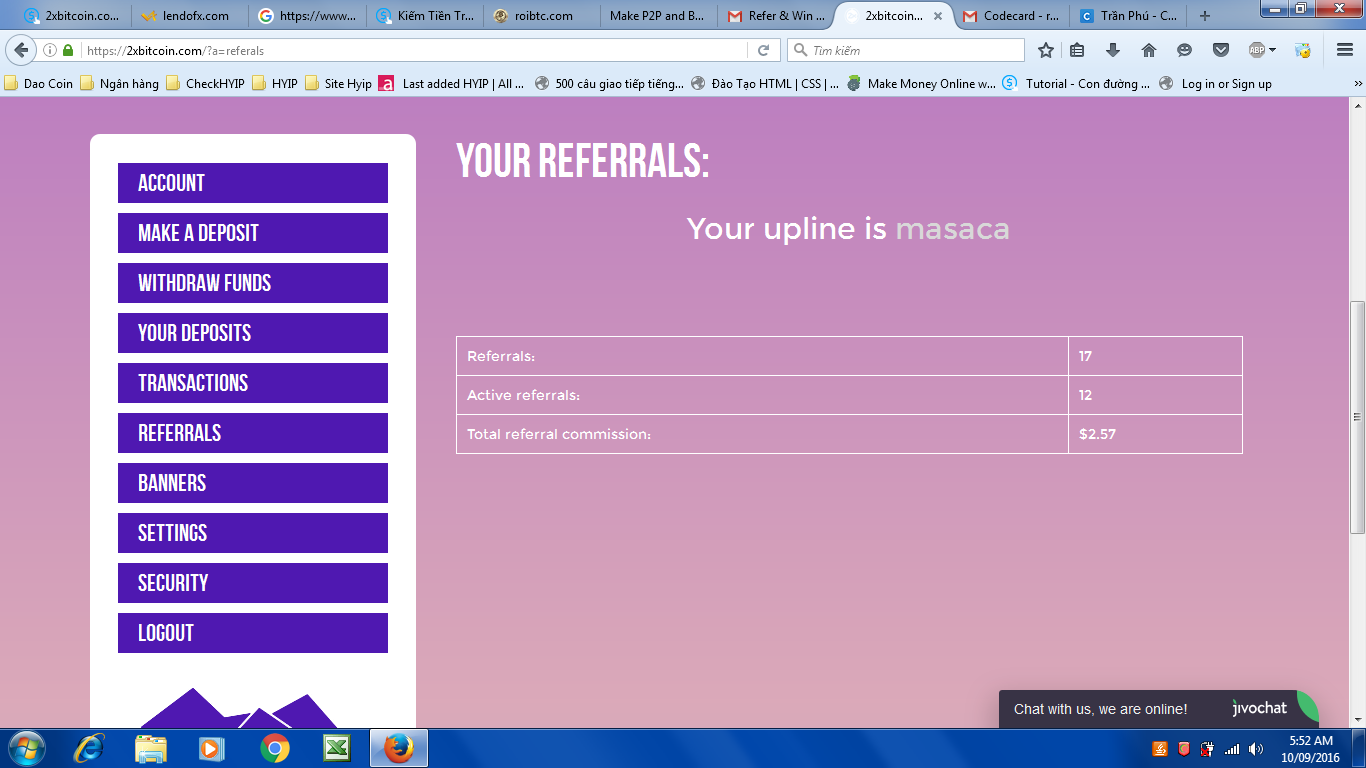Open the Downloads arrow panel

click(x=1113, y=50)
